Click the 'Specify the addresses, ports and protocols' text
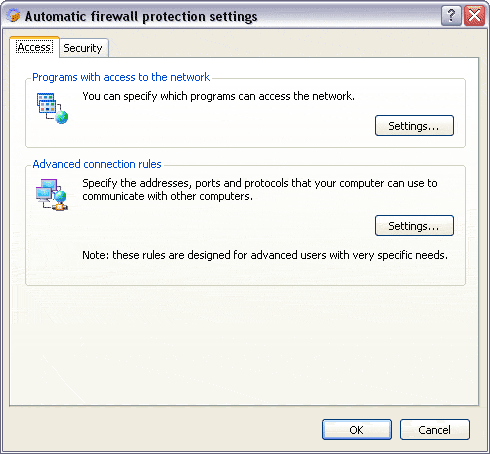This screenshot has height=454, width=490. (260, 190)
